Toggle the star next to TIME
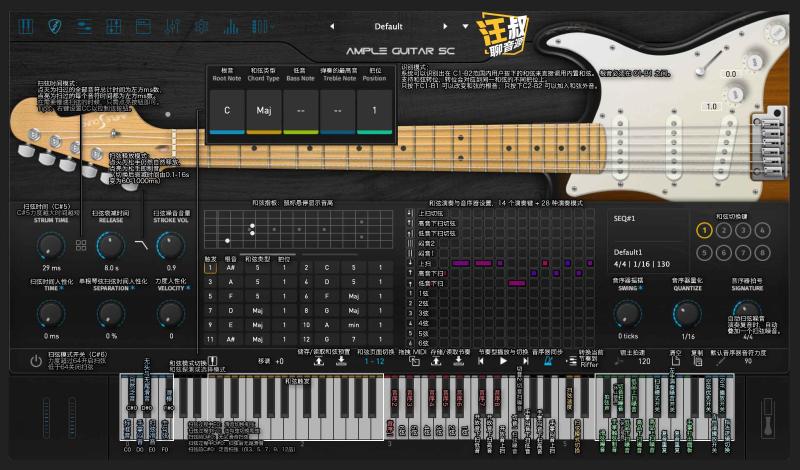The image size is (800, 470). 62,288
